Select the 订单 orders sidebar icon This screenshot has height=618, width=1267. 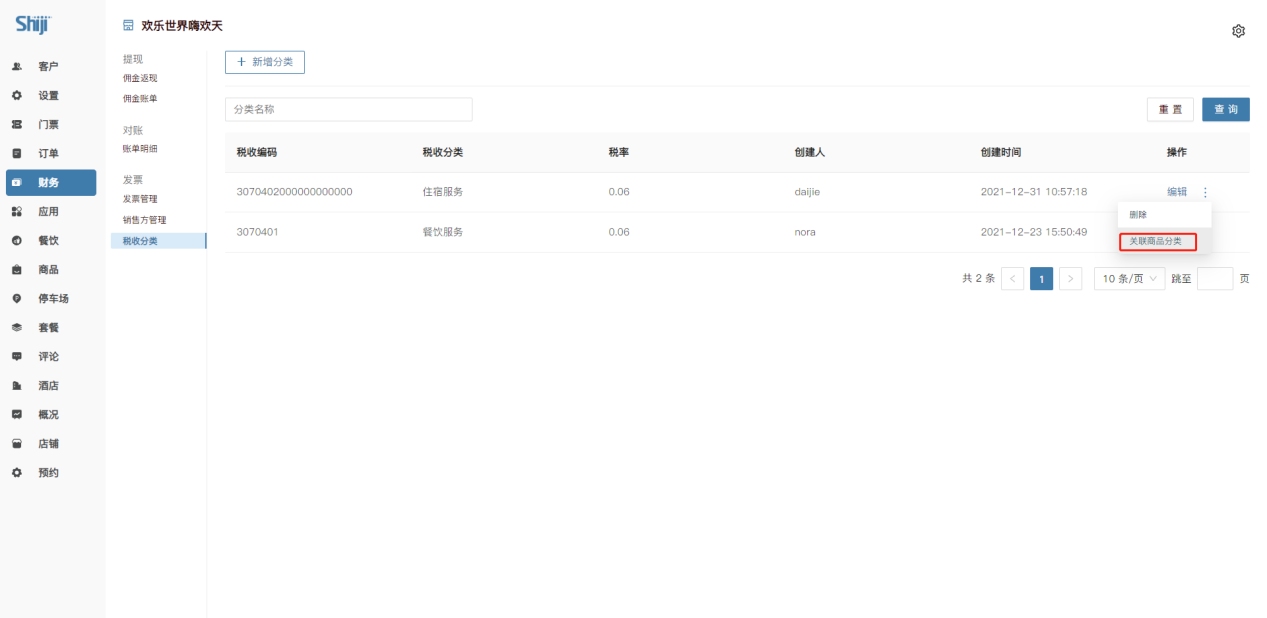tap(17, 154)
